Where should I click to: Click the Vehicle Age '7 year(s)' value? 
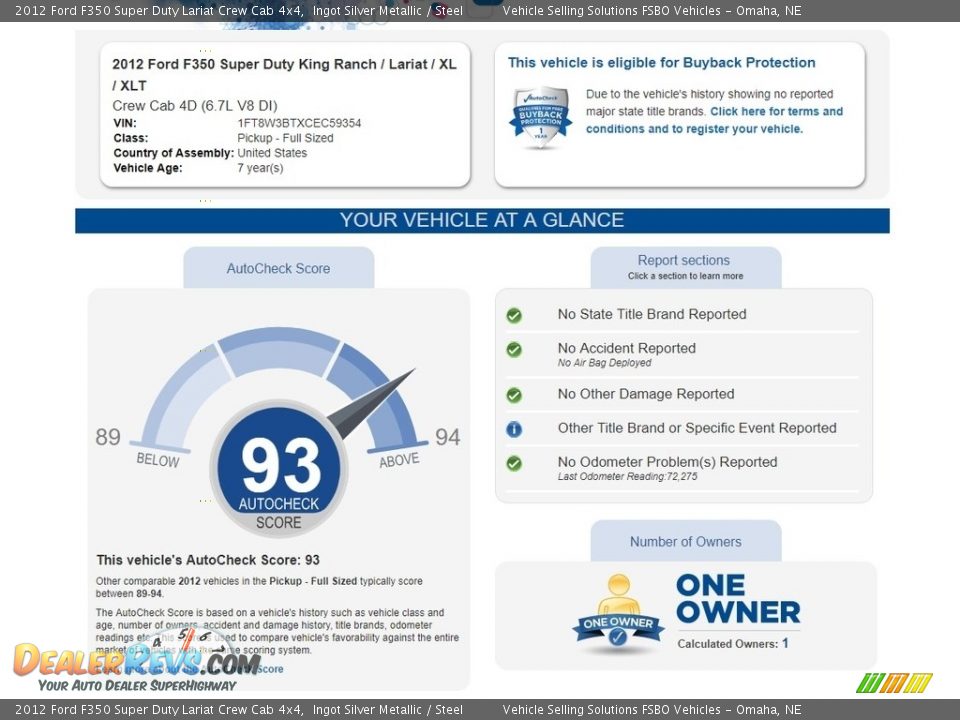click(x=260, y=168)
